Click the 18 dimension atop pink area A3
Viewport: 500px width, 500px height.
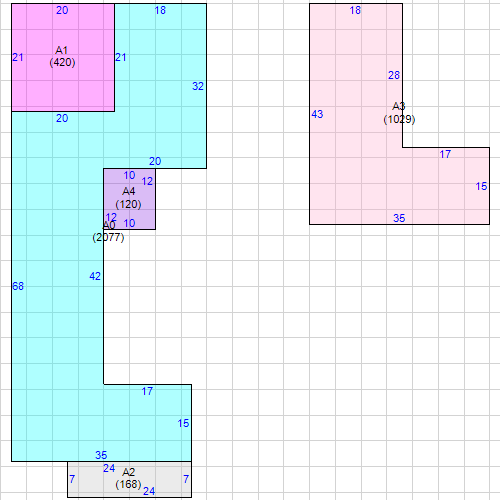355,10
